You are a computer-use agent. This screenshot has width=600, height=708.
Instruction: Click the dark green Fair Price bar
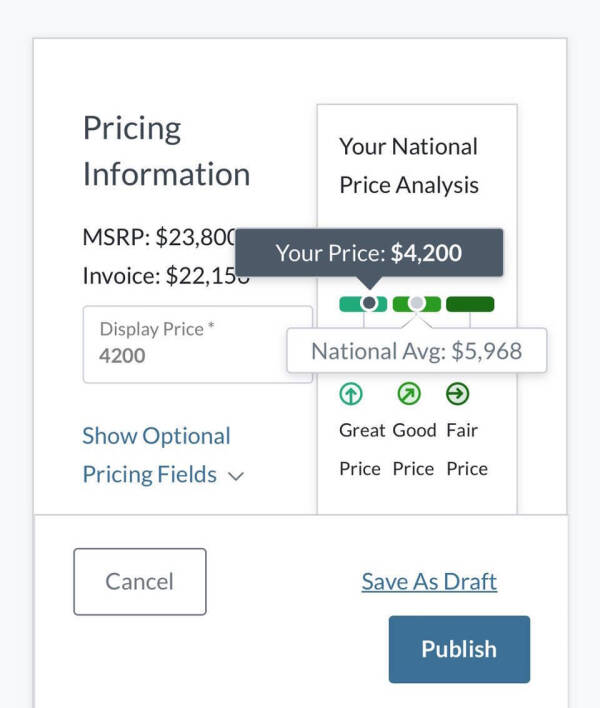click(x=470, y=304)
